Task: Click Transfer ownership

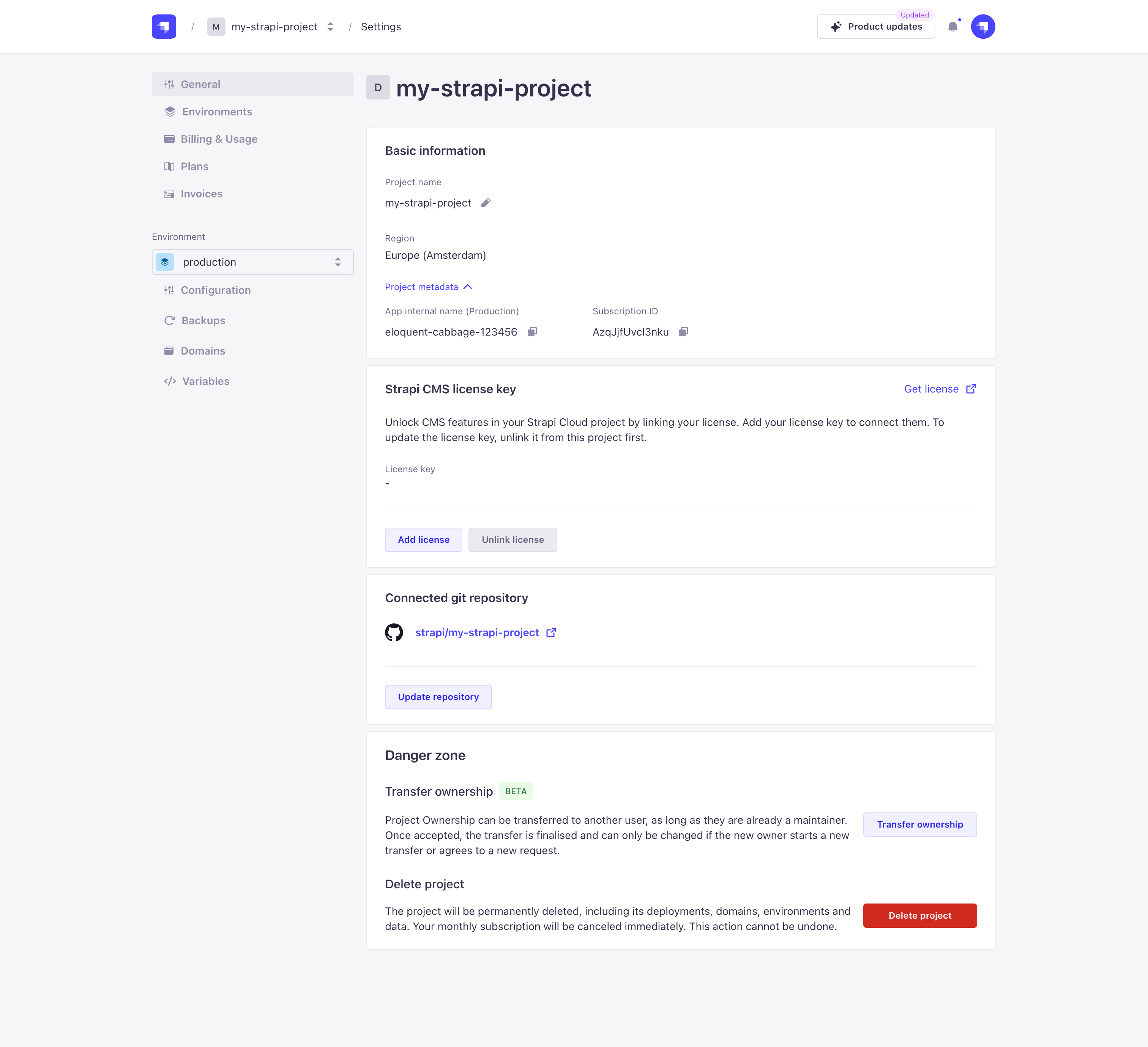Action: click(919, 824)
